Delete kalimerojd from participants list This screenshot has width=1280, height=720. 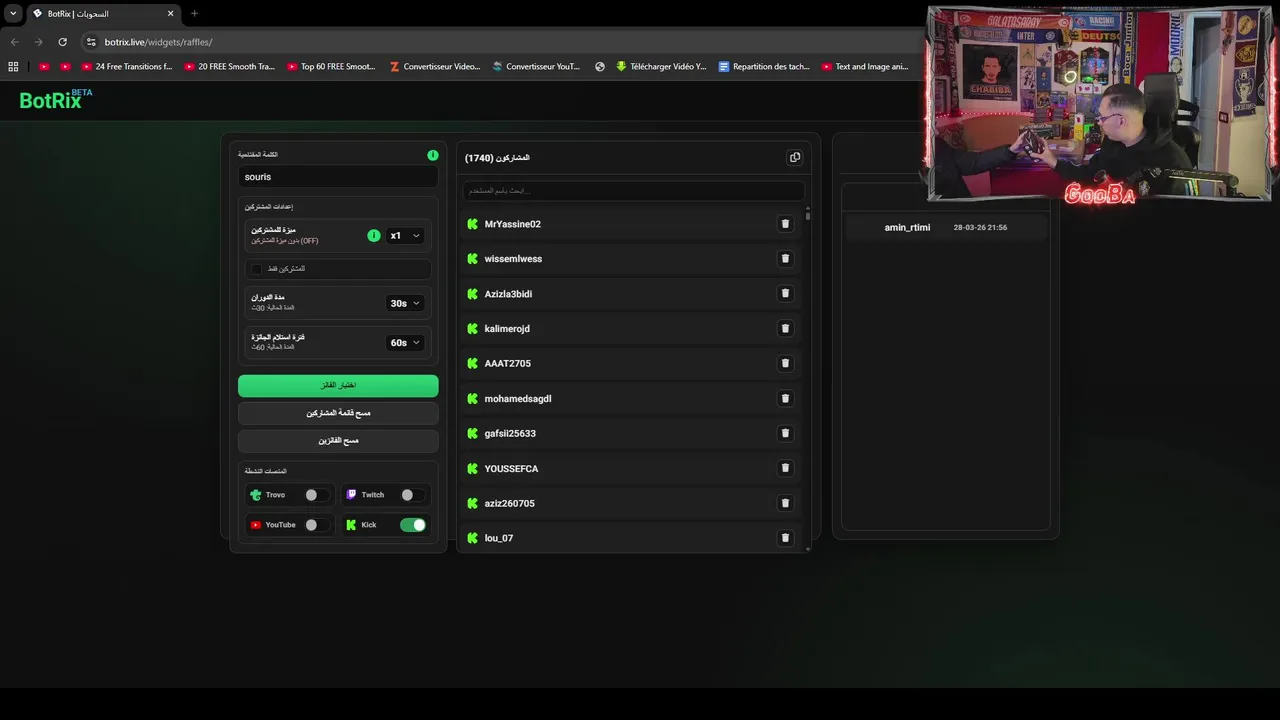pyautogui.click(x=785, y=328)
